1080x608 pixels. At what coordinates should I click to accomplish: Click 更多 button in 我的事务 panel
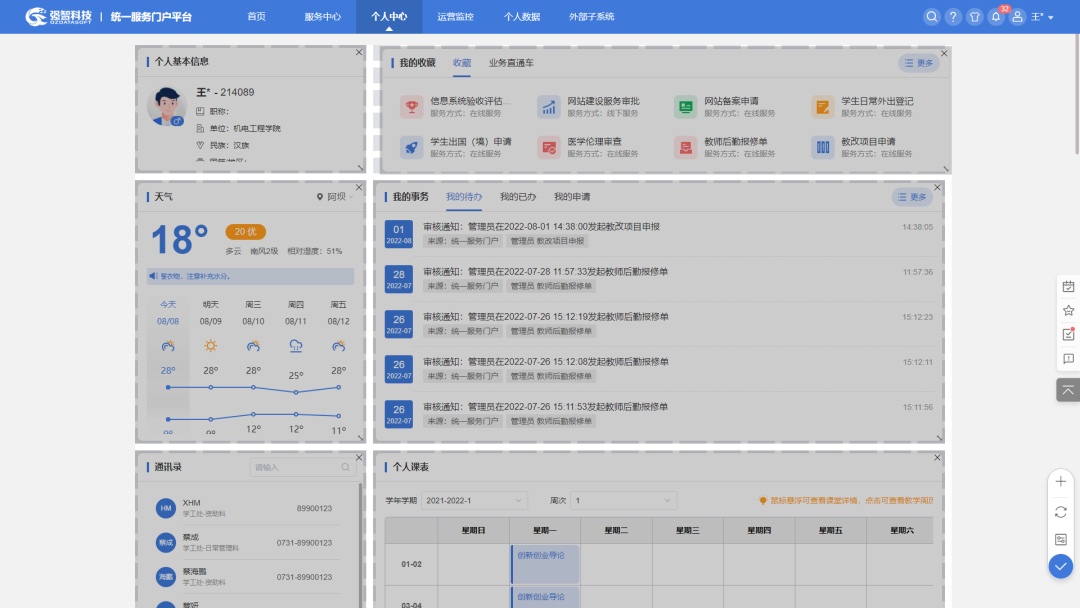tap(912, 197)
